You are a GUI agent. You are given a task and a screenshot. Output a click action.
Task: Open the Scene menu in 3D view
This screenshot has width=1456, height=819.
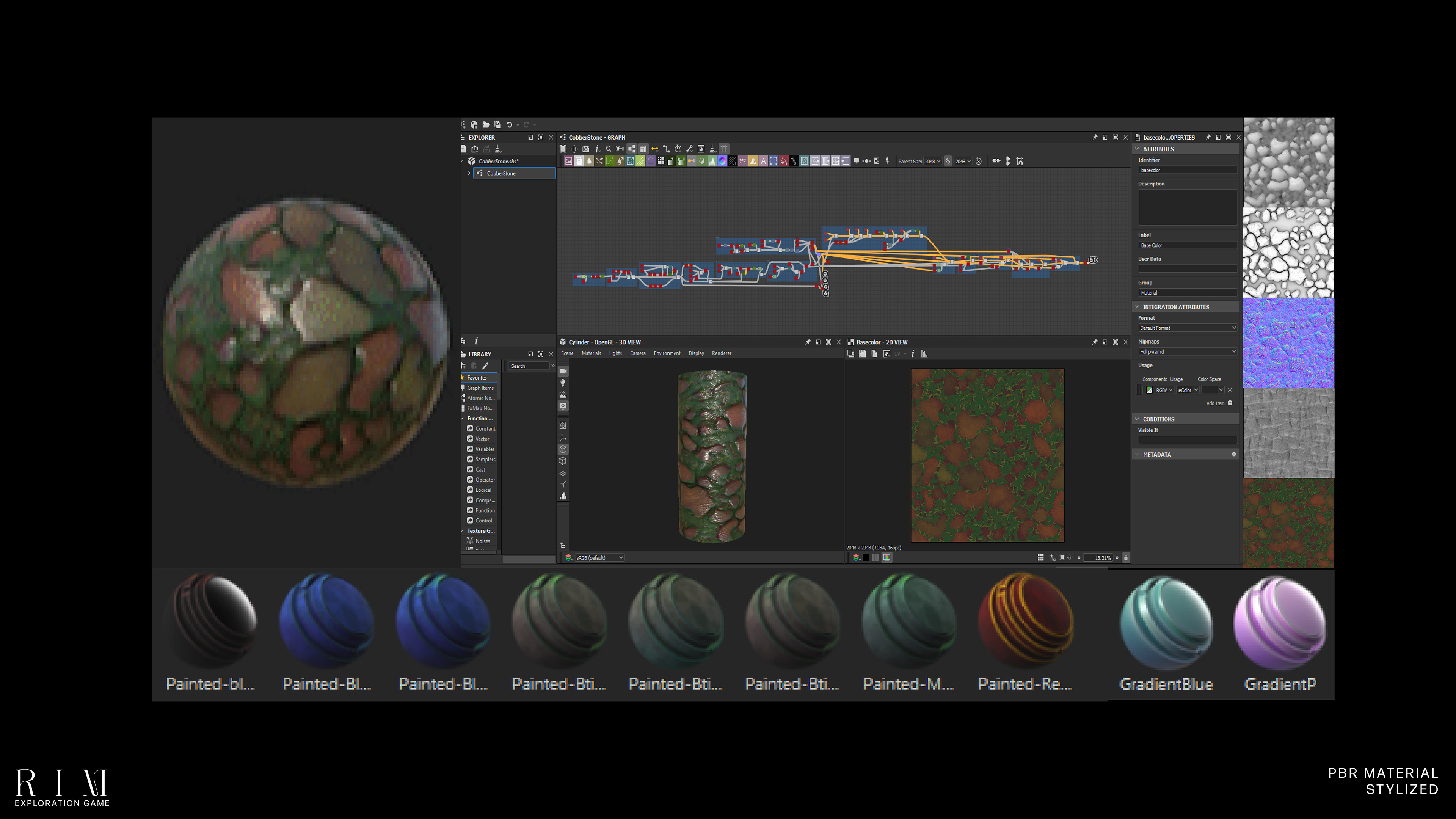coord(567,353)
